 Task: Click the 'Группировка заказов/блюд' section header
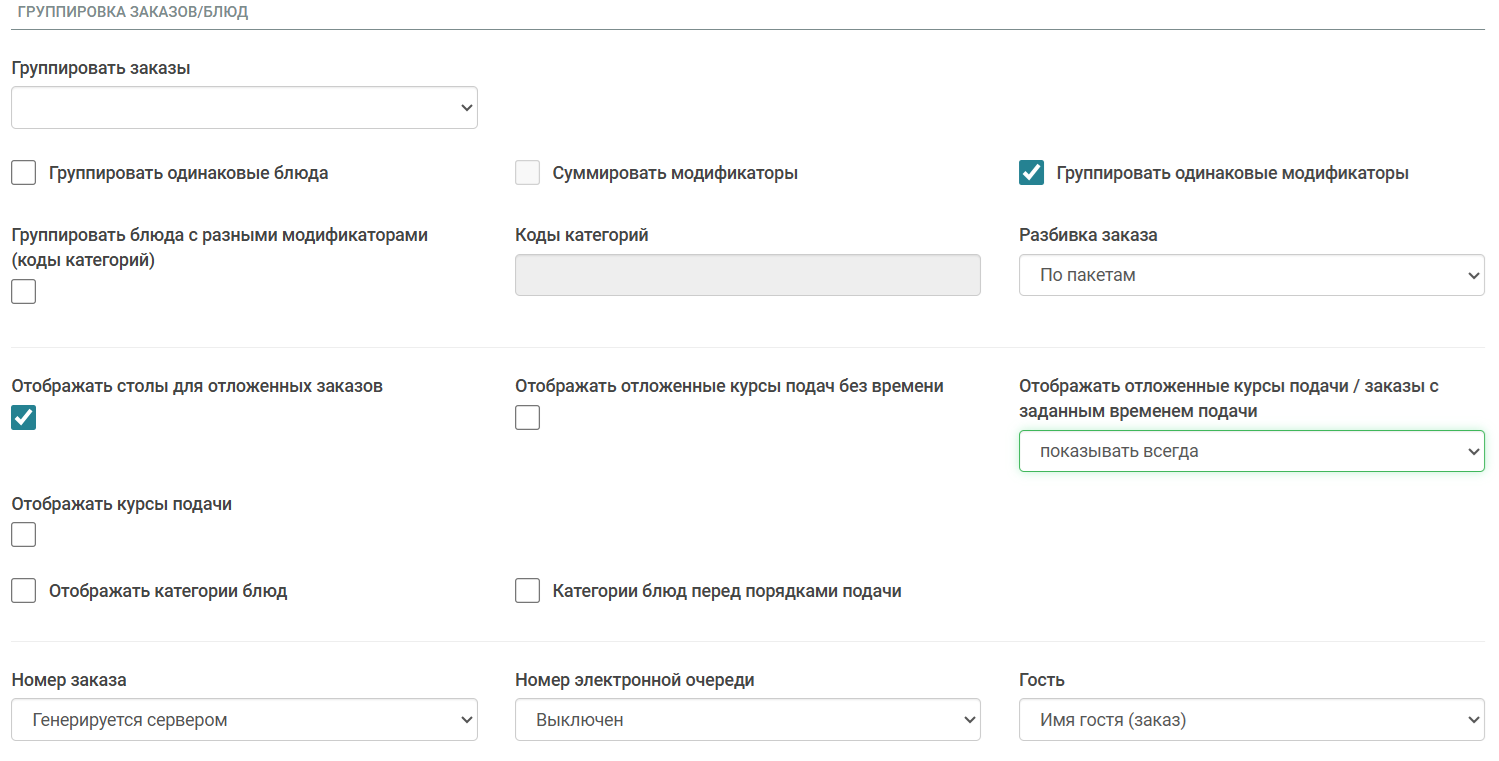pos(133,13)
